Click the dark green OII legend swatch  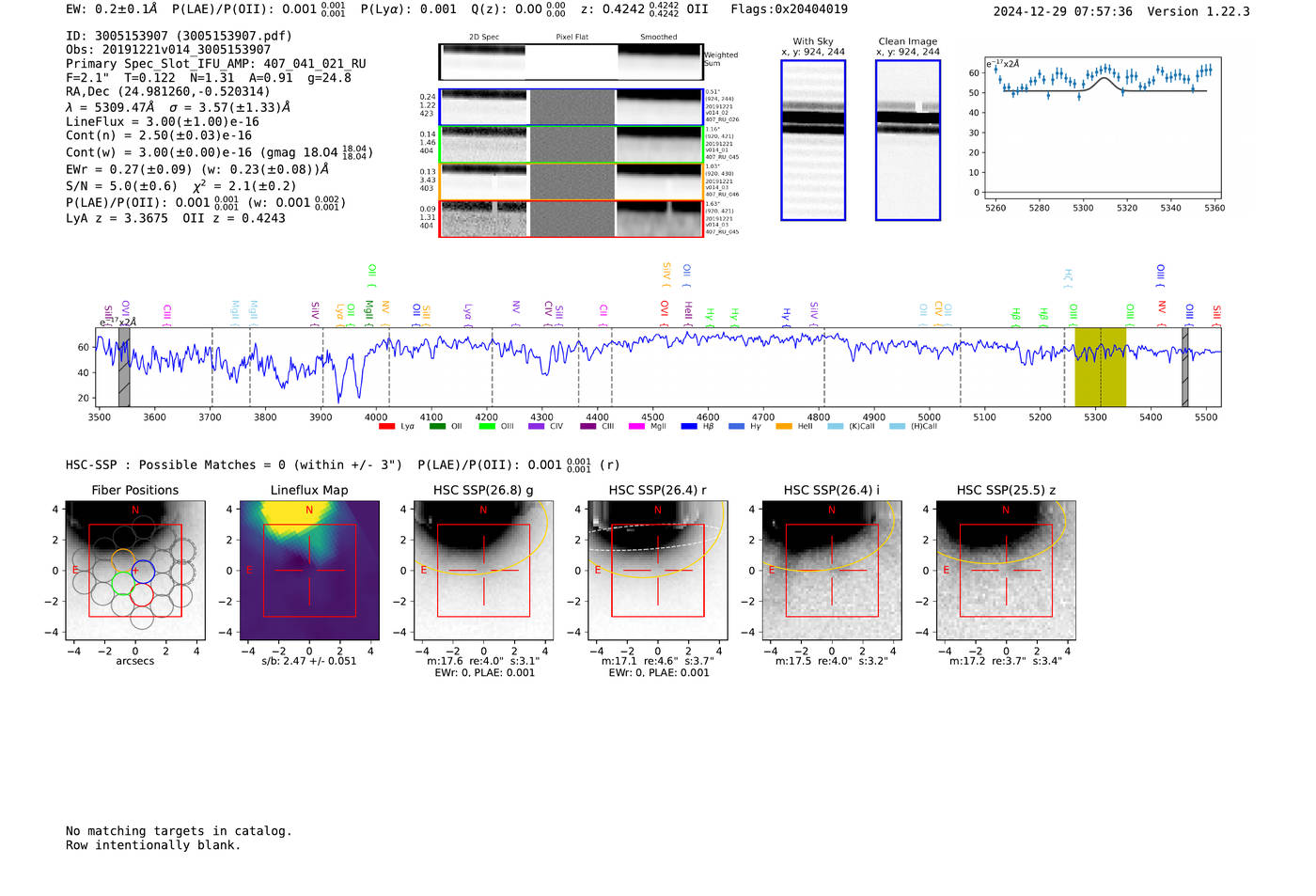437,427
